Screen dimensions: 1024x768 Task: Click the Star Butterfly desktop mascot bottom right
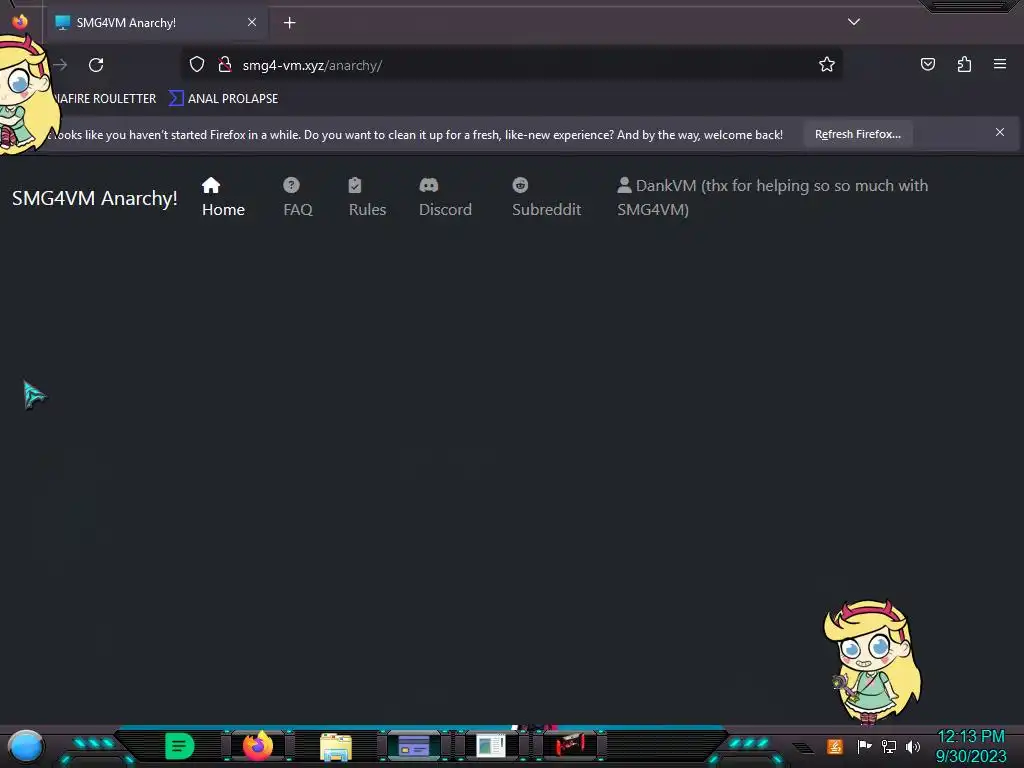pos(872,662)
